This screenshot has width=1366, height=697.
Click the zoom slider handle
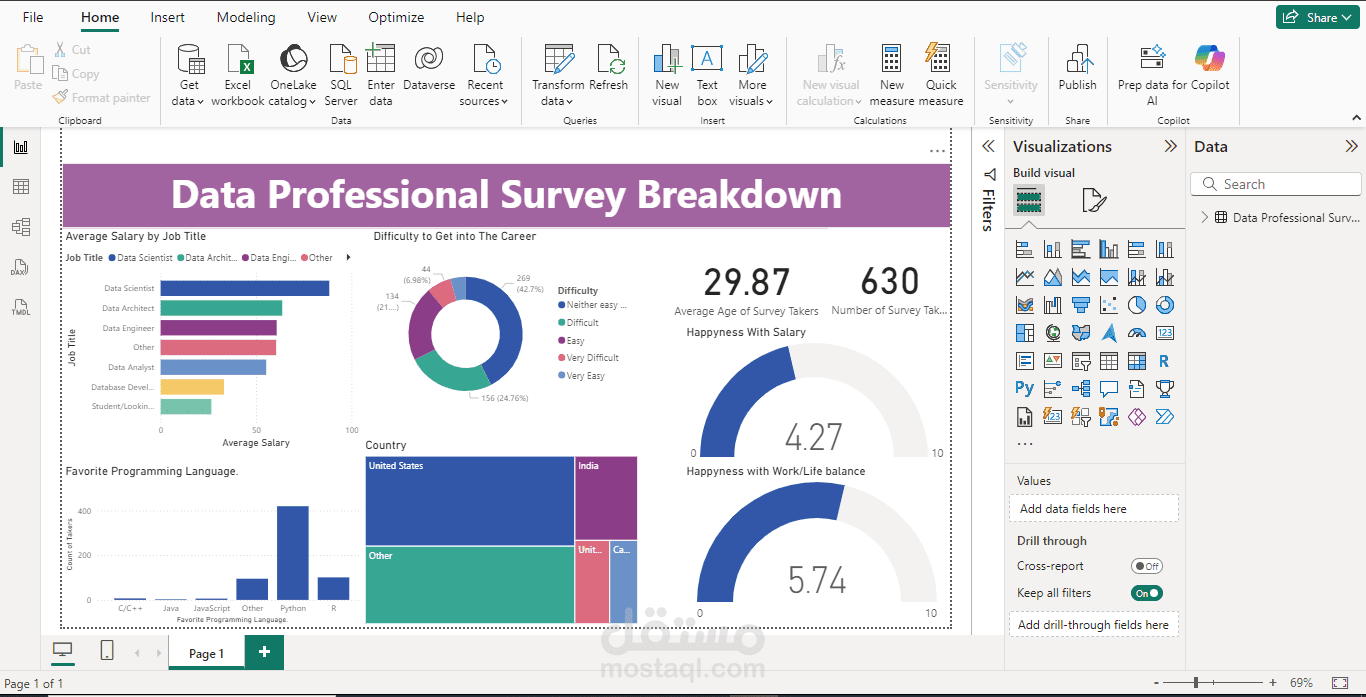pos(1197,683)
